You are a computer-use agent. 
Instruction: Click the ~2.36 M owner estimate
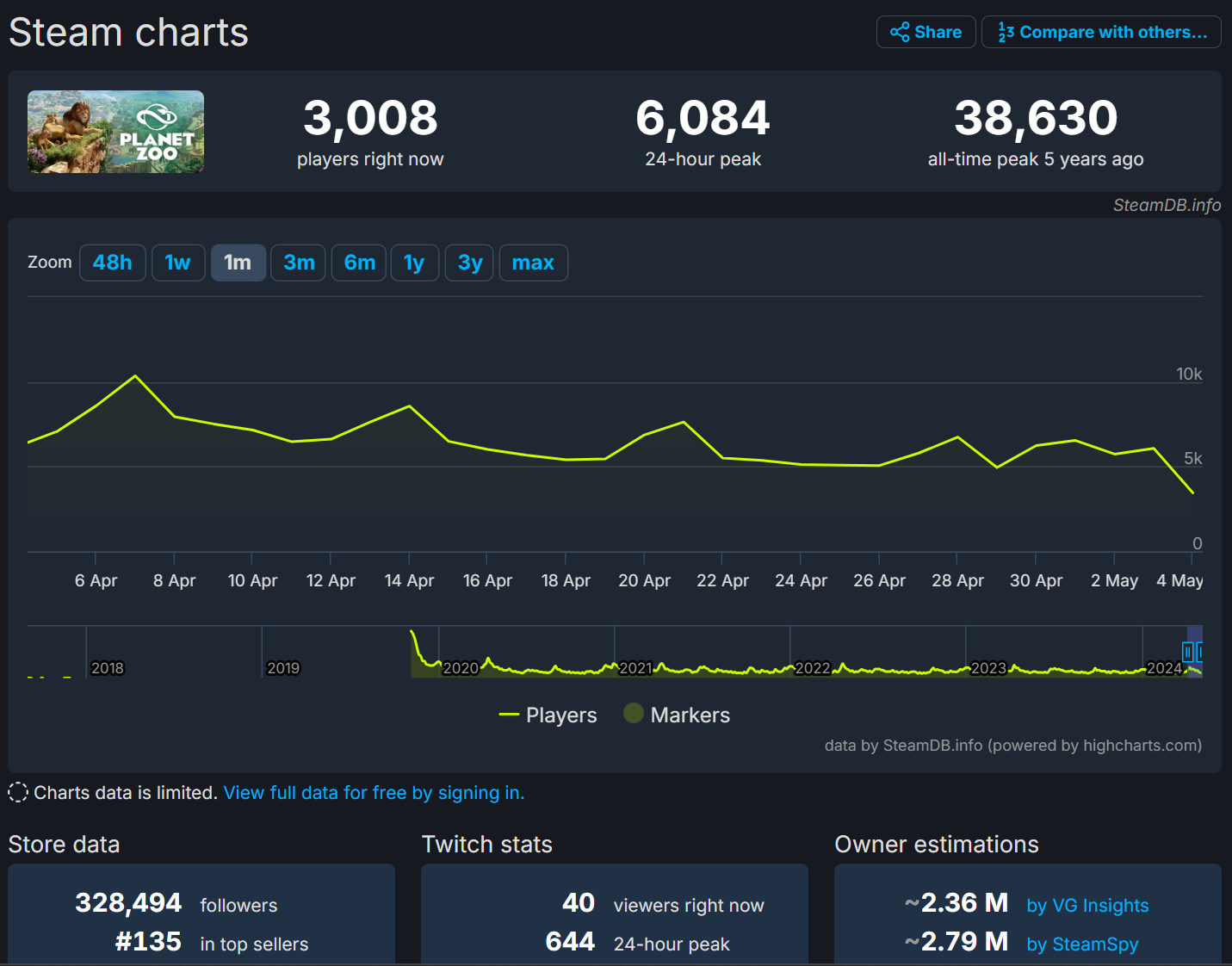[x=956, y=902]
